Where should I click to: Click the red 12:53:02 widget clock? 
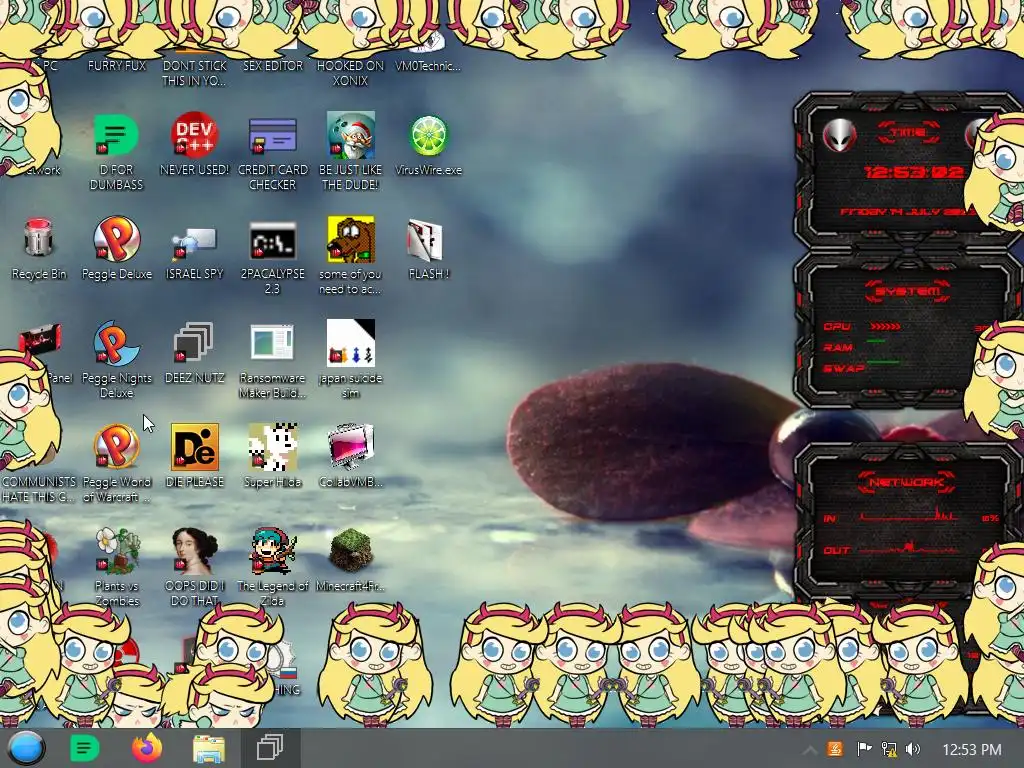click(914, 172)
